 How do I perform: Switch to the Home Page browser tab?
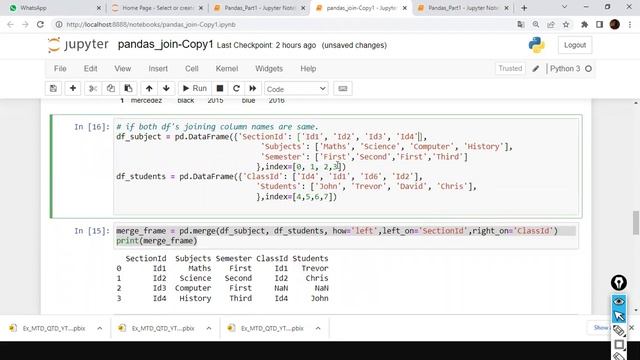pyautogui.click(x=157, y=8)
